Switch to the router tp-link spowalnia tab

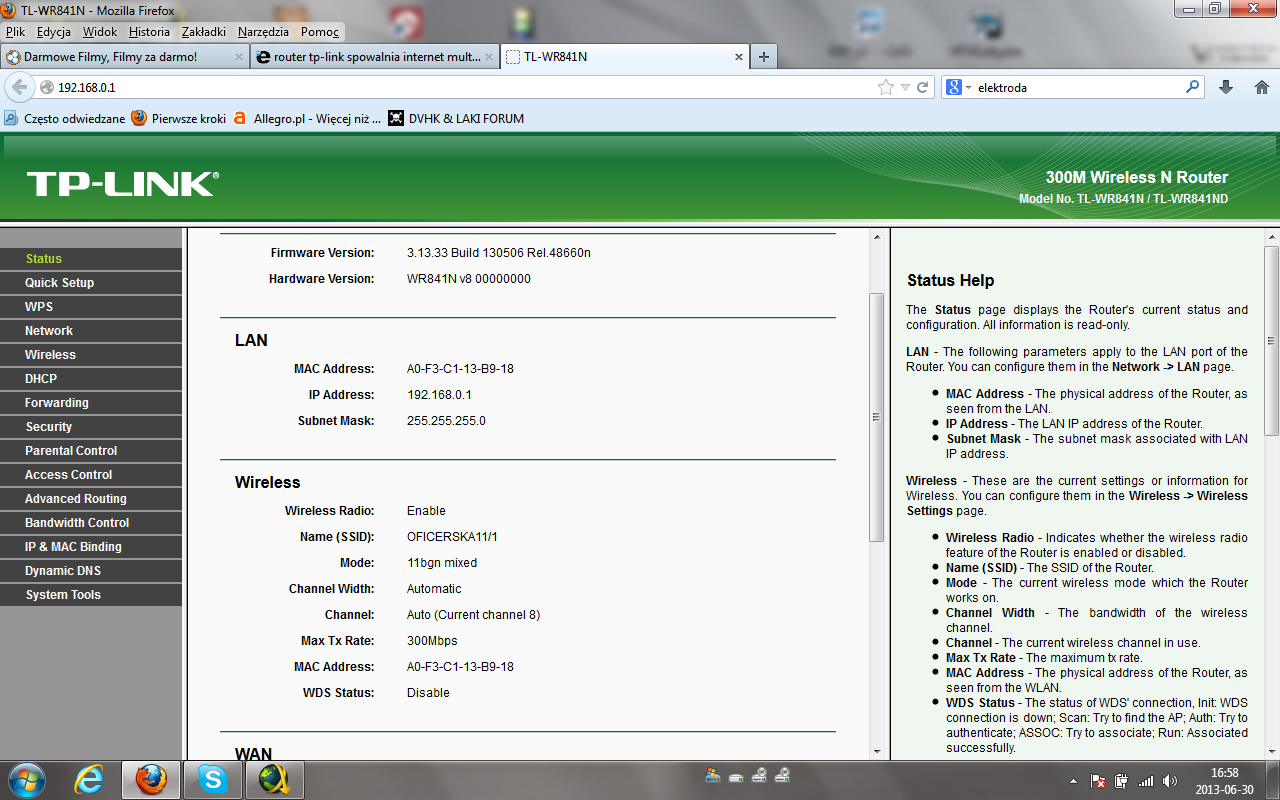(376, 57)
